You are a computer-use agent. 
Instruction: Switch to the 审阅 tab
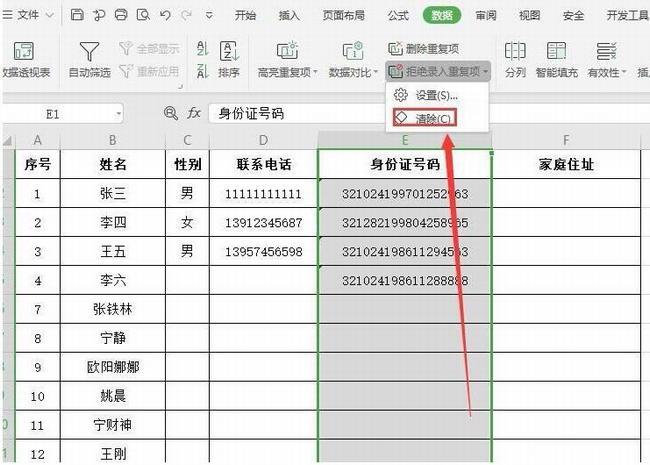coord(486,16)
